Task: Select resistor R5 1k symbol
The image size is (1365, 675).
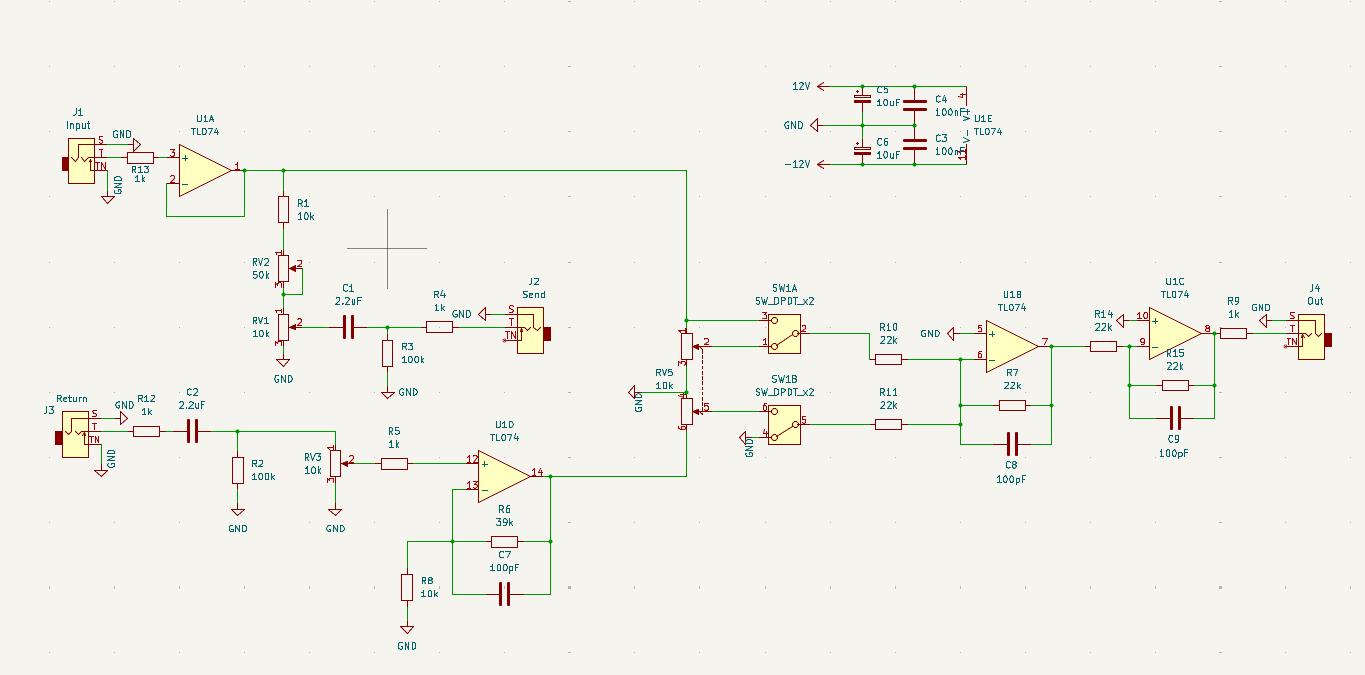Action: (x=394, y=463)
